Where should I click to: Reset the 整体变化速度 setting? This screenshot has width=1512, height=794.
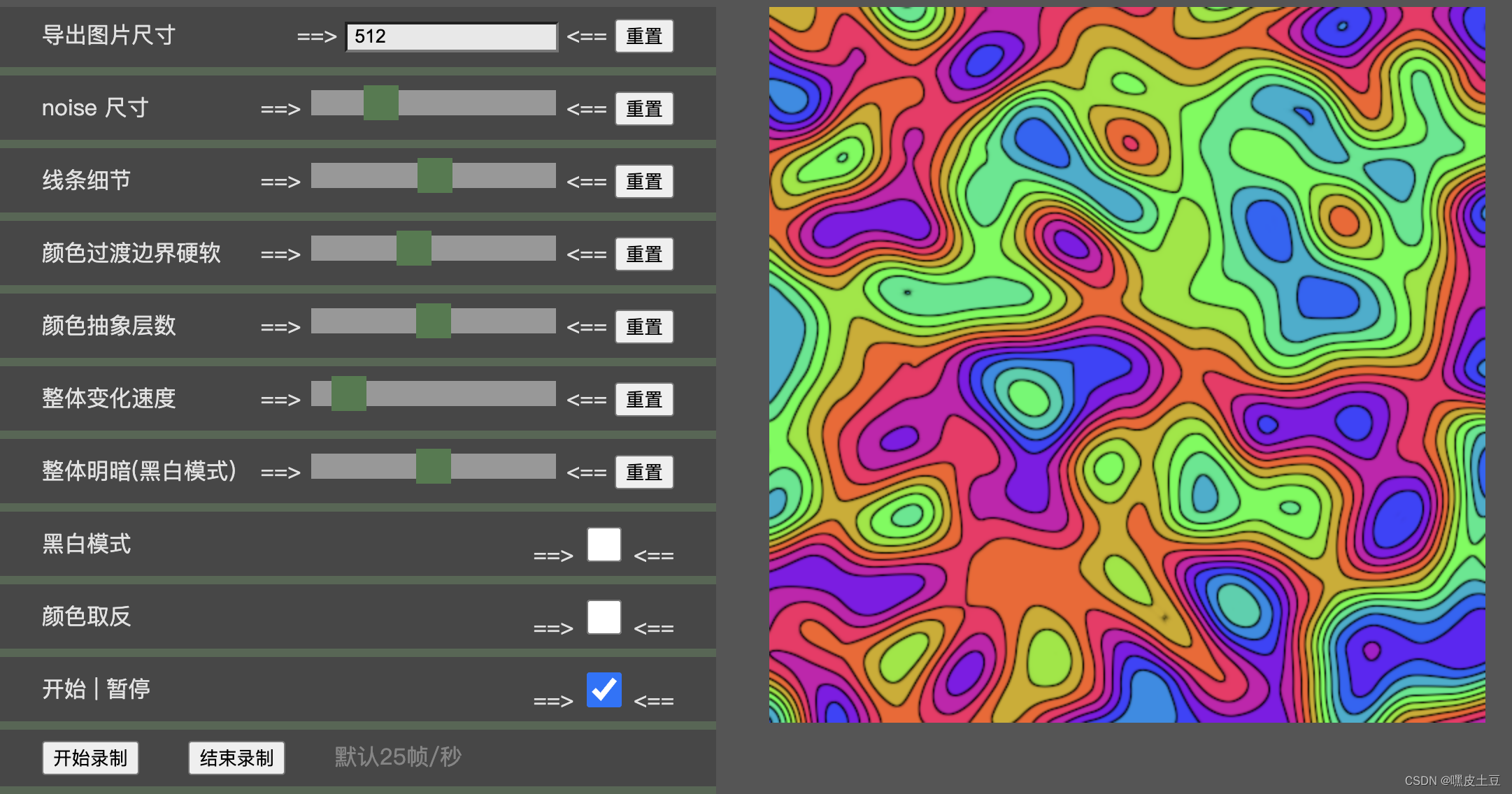(643, 400)
